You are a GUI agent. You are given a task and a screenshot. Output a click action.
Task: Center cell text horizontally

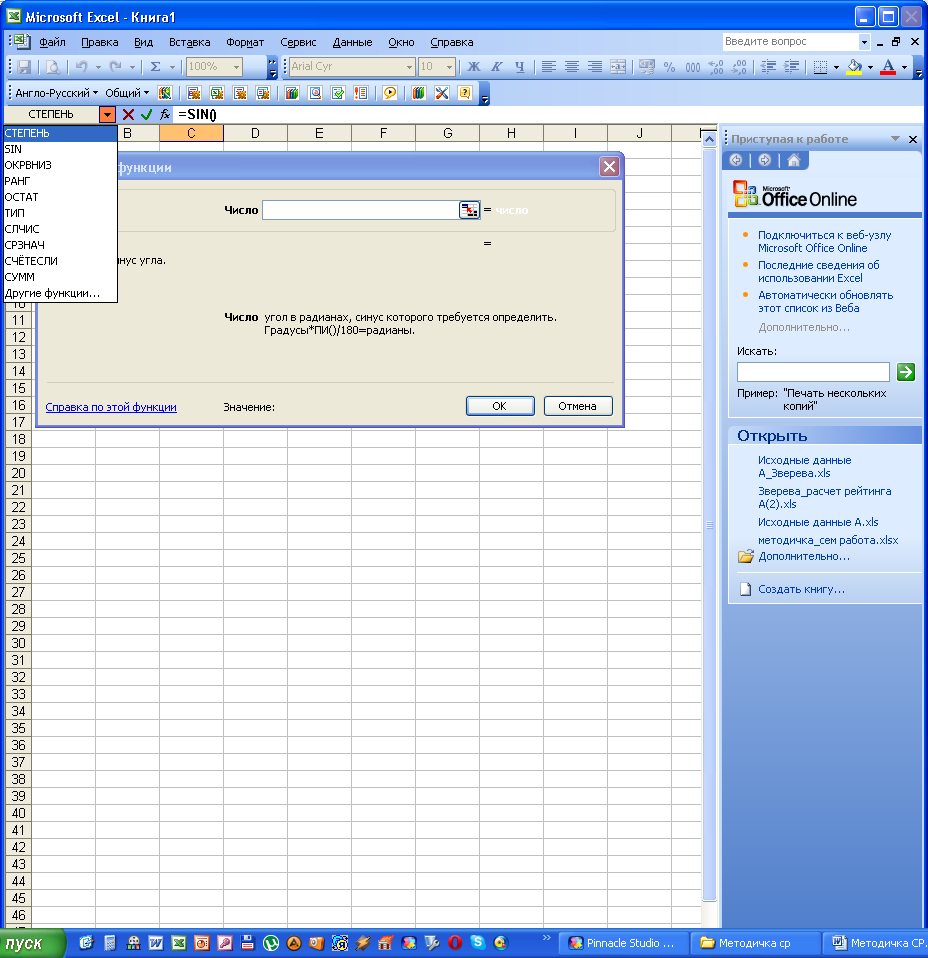pos(572,67)
